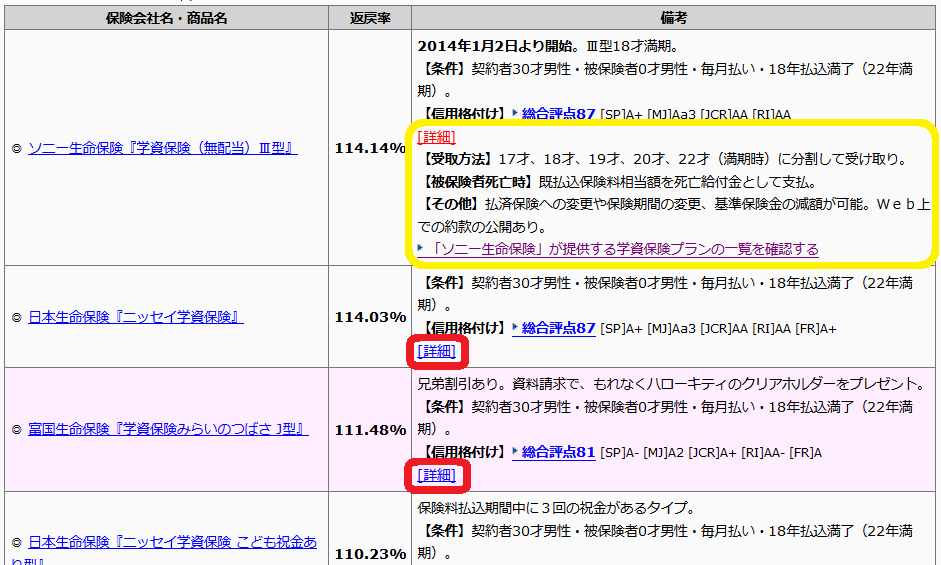Click the 111.48% return rate cell

pos(370,430)
